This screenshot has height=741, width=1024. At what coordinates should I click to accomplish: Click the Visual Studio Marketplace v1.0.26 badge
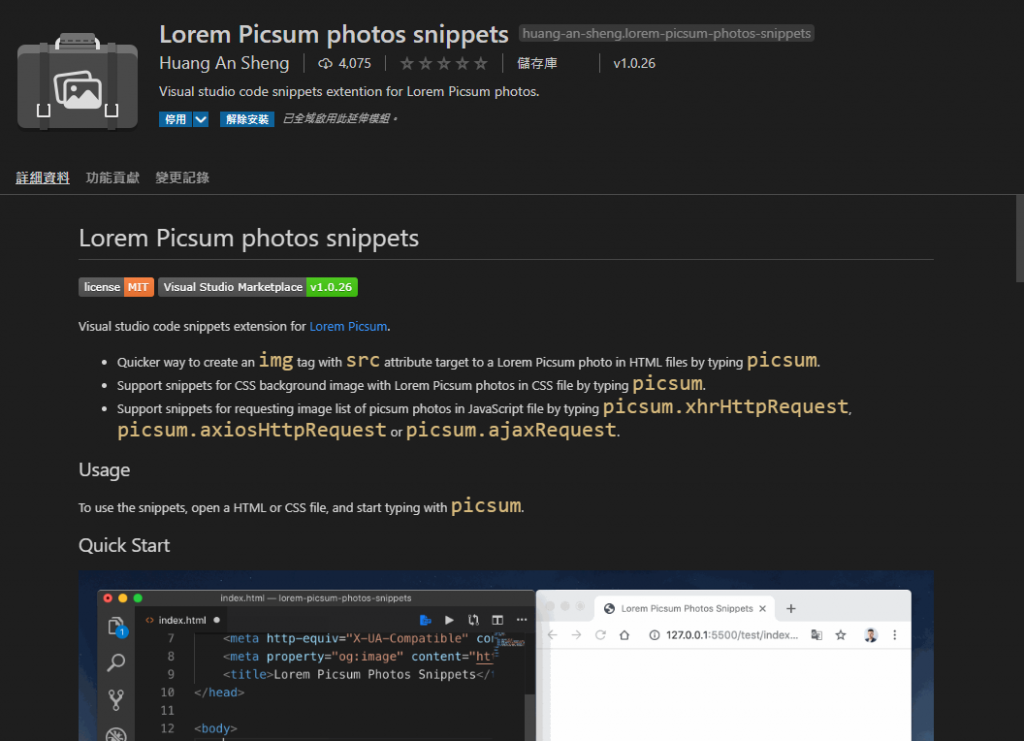(x=258, y=287)
